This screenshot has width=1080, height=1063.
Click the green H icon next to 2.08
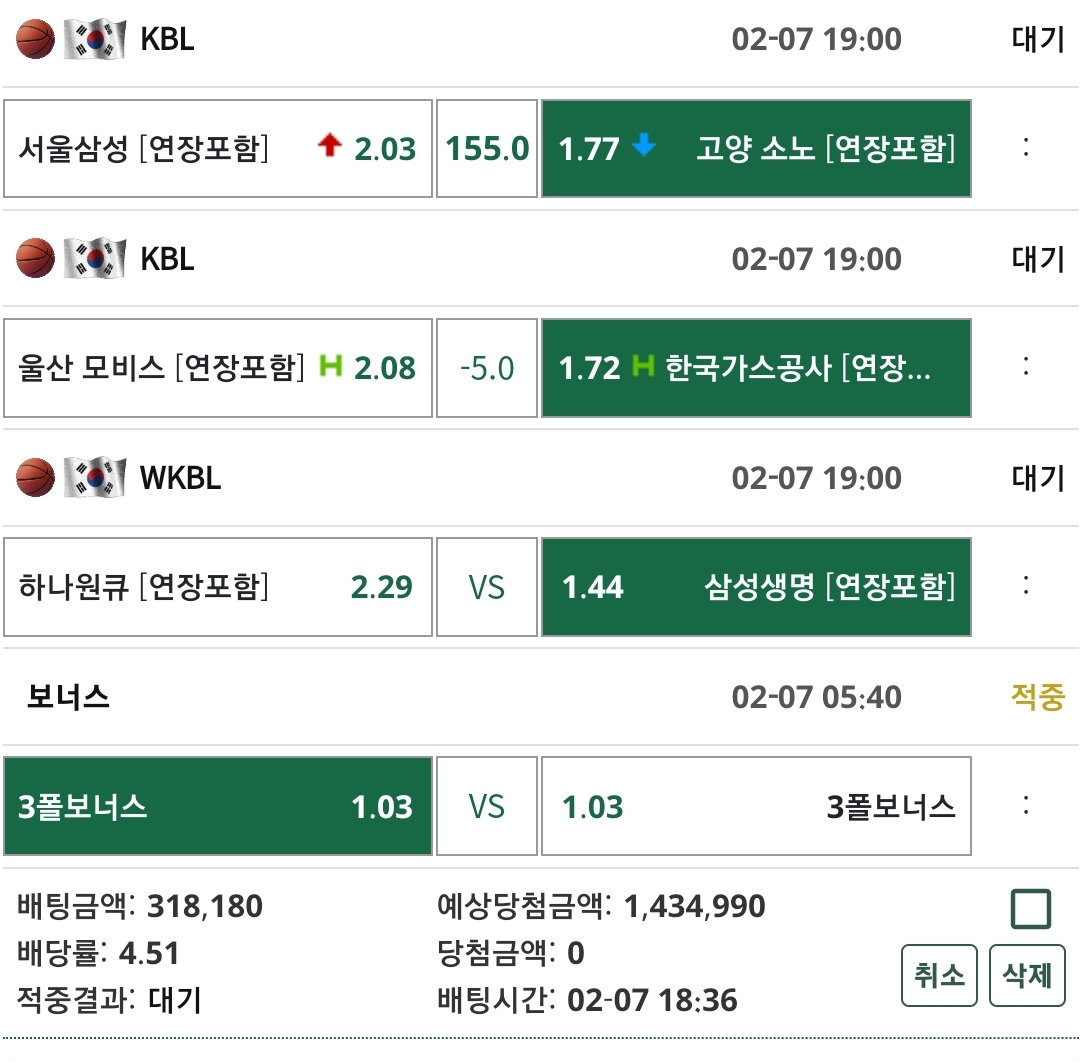(x=330, y=367)
